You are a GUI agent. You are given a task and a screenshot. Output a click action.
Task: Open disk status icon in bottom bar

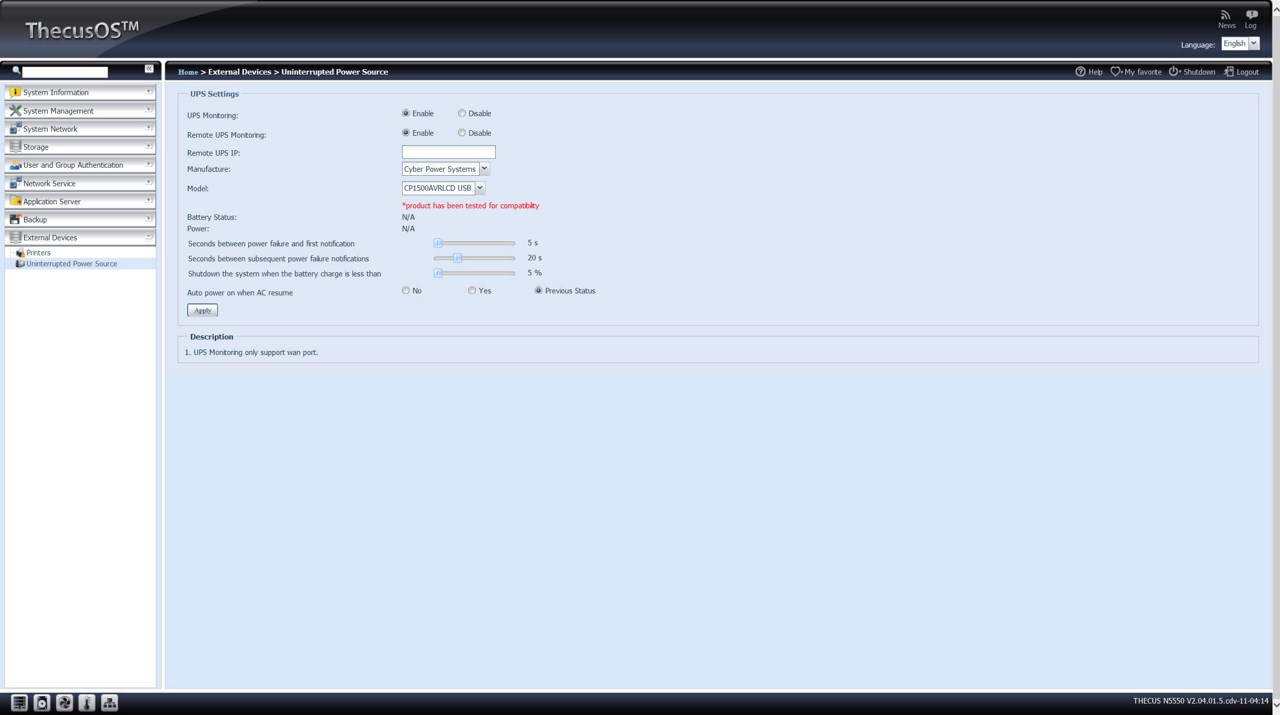tap(42, 703)
